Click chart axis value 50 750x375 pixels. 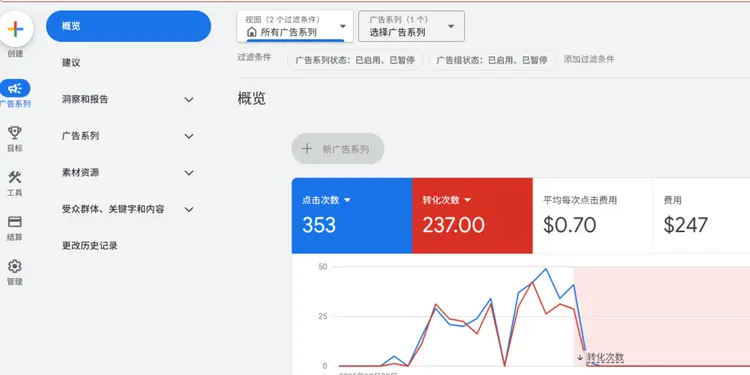322,266
